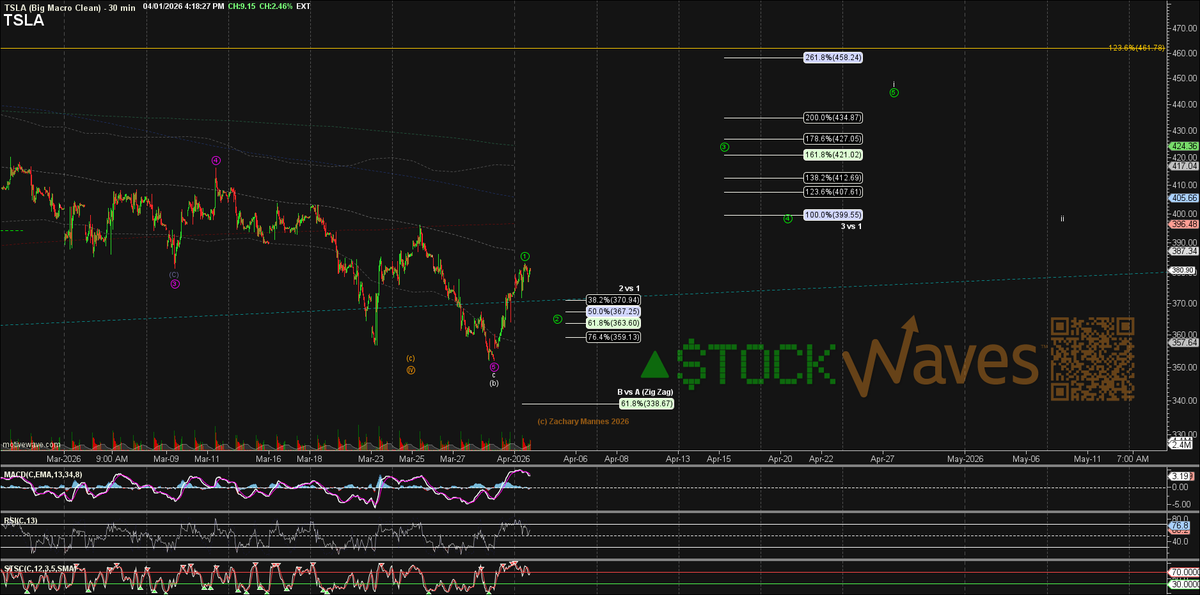Click the 138.2%(412.69) Fibonacci extension label
The width and height of the screenshot is (1200, 595).
(832, 177)
